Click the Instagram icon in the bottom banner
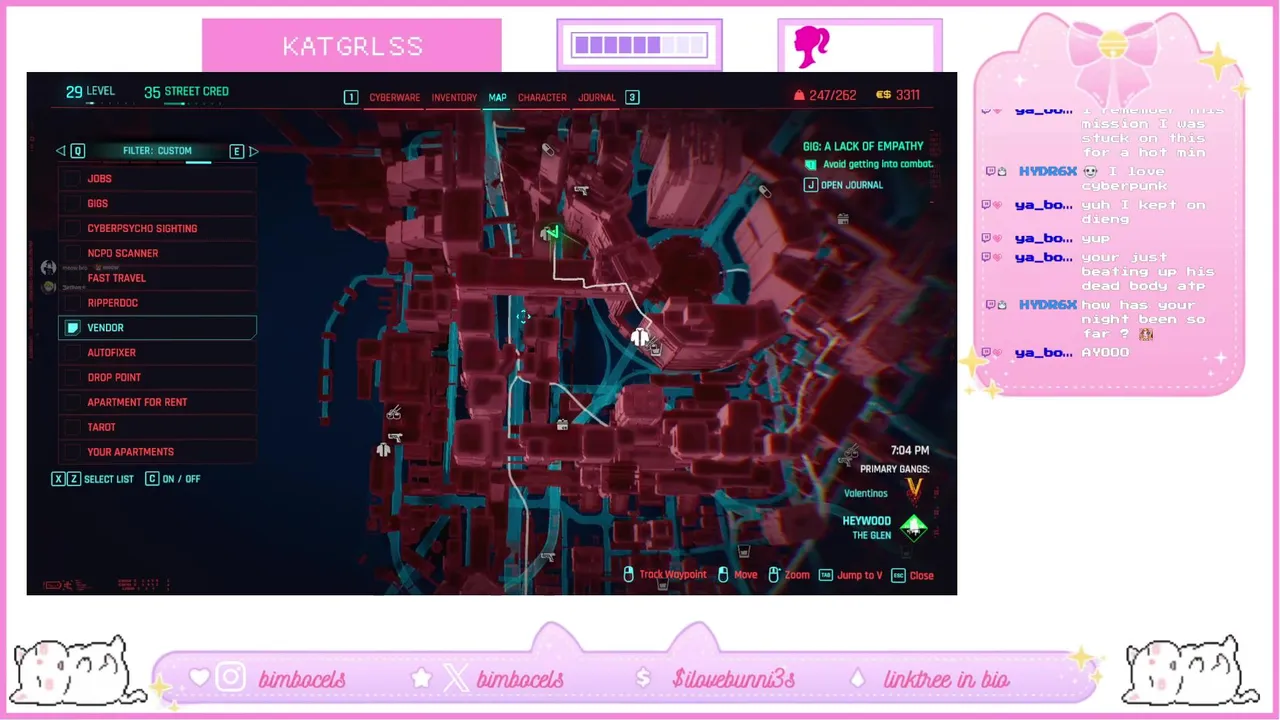The height and width of the screenshot is (720, 1280). click(x=231, y=678)
